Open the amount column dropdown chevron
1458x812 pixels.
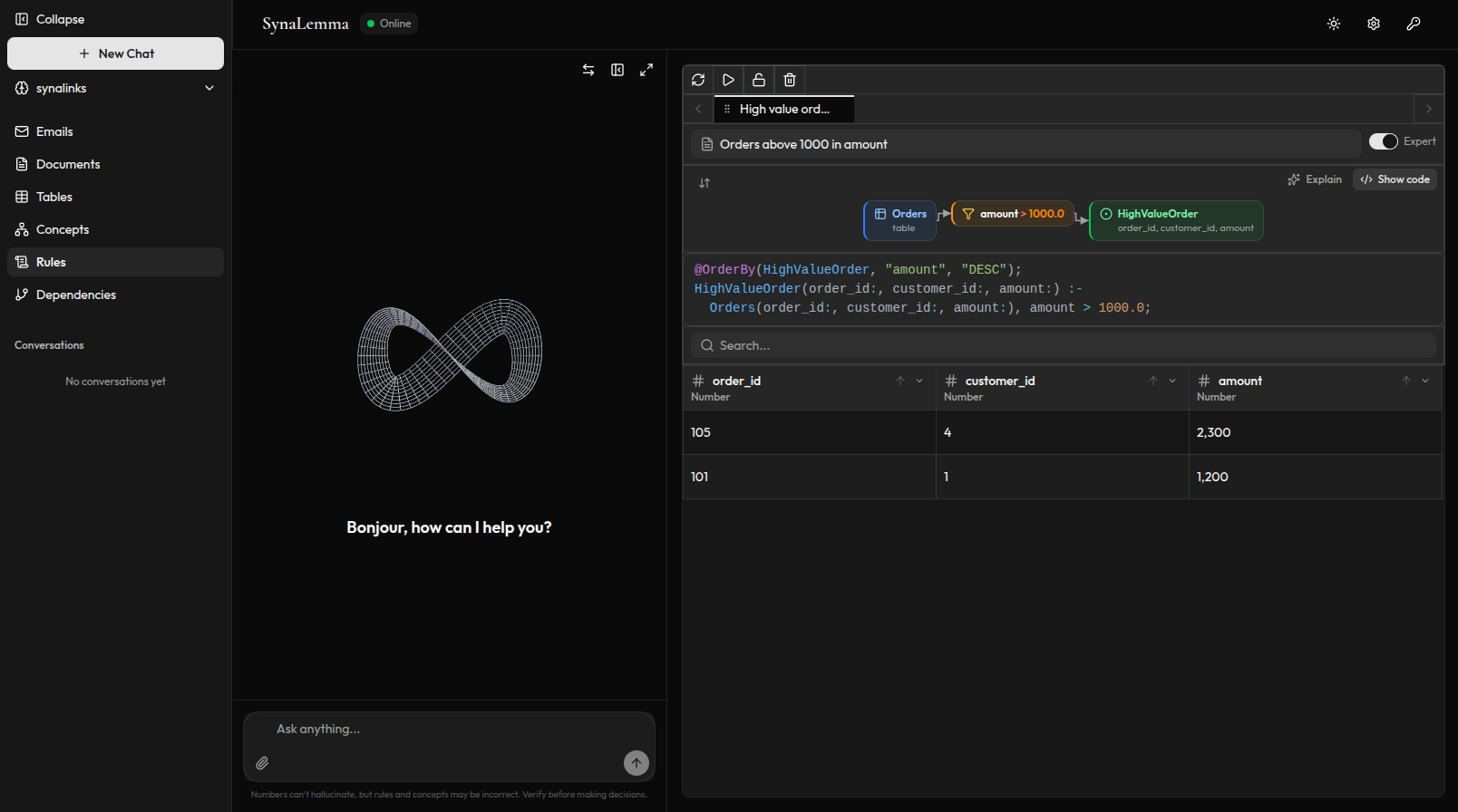(1425, 381)
